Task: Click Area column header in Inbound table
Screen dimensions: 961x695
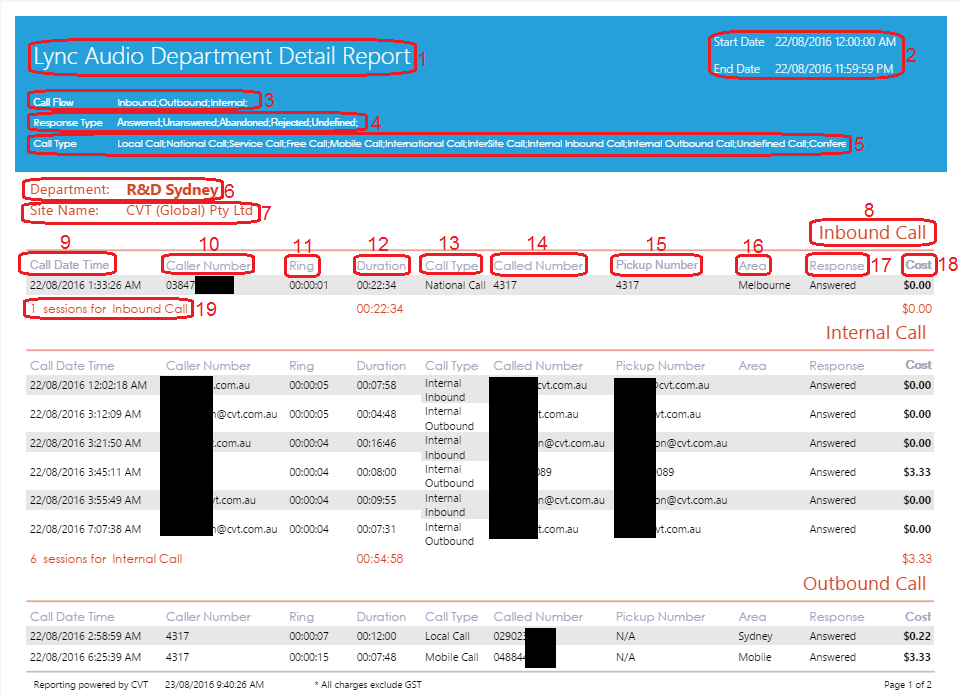Action: [x=752, y=265]
